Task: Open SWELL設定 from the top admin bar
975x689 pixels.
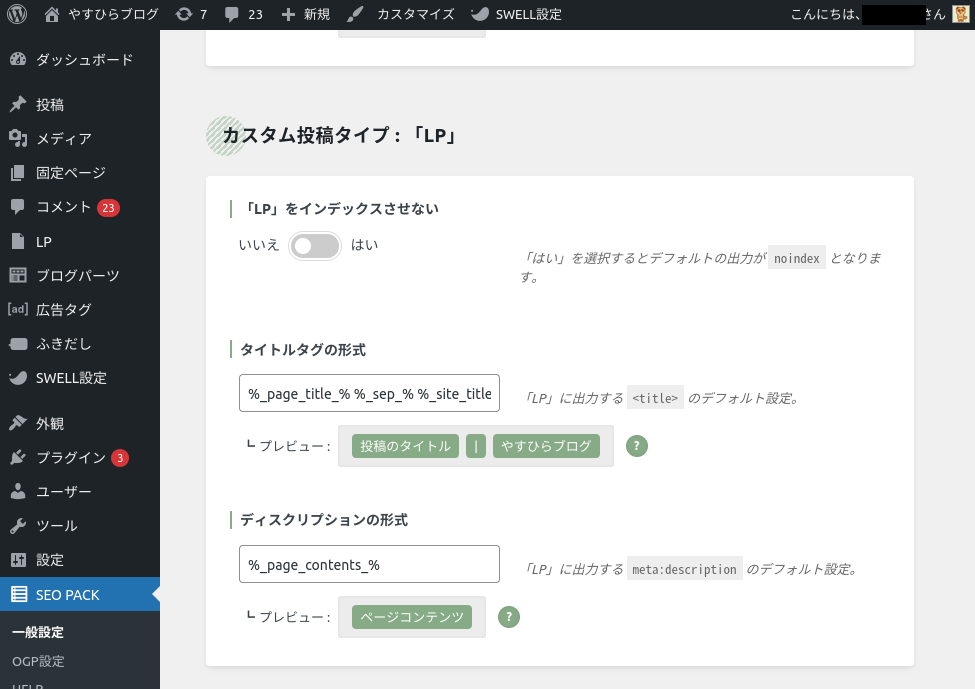Action: click(x=516, y=15)
